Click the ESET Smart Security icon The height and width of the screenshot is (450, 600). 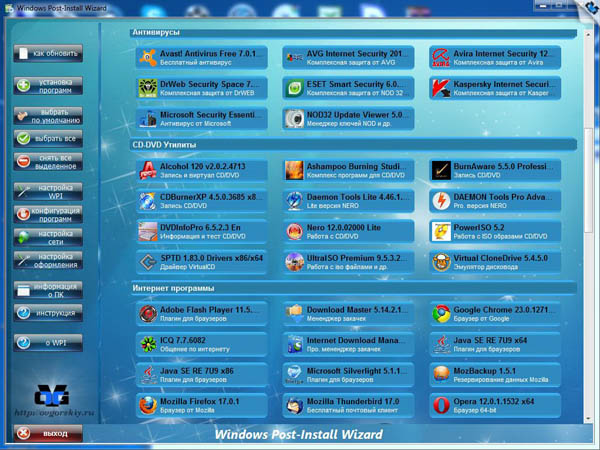(295, 88)
